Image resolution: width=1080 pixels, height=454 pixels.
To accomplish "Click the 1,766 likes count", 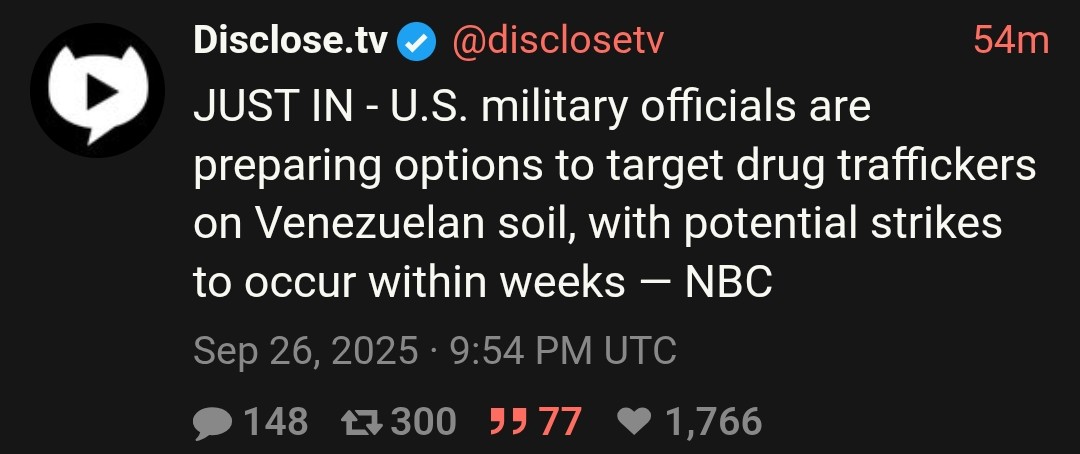I will pyautogui.click(x=712, y=422).
